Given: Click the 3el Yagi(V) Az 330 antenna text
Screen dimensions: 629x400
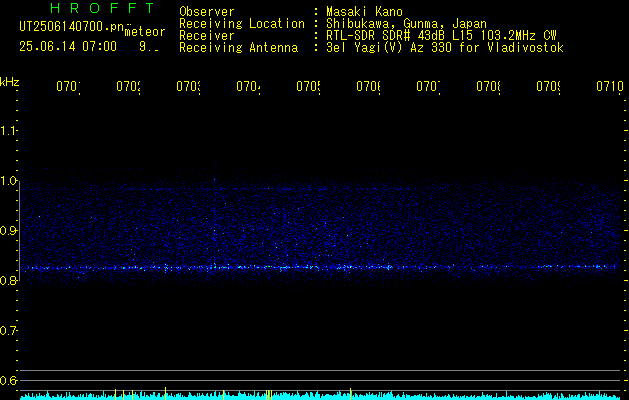Looking at the screenshot, I should click(x=445, y=48).
